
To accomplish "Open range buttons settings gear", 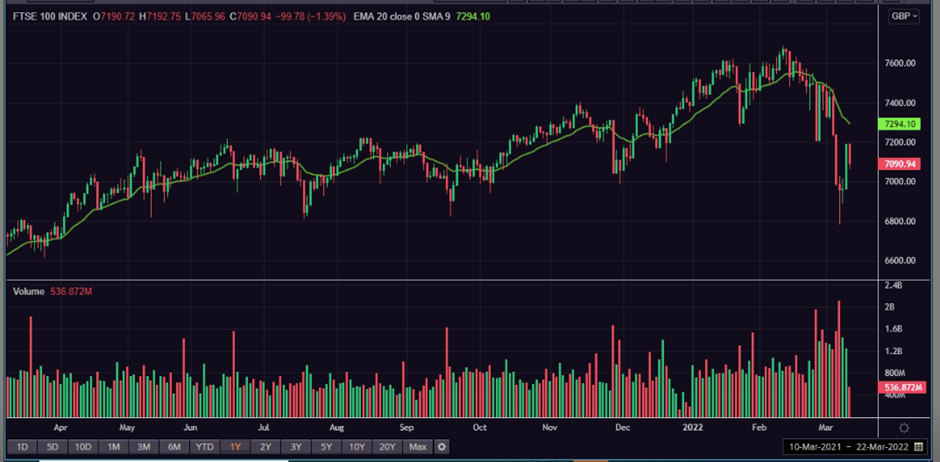I will coord(442,447).
